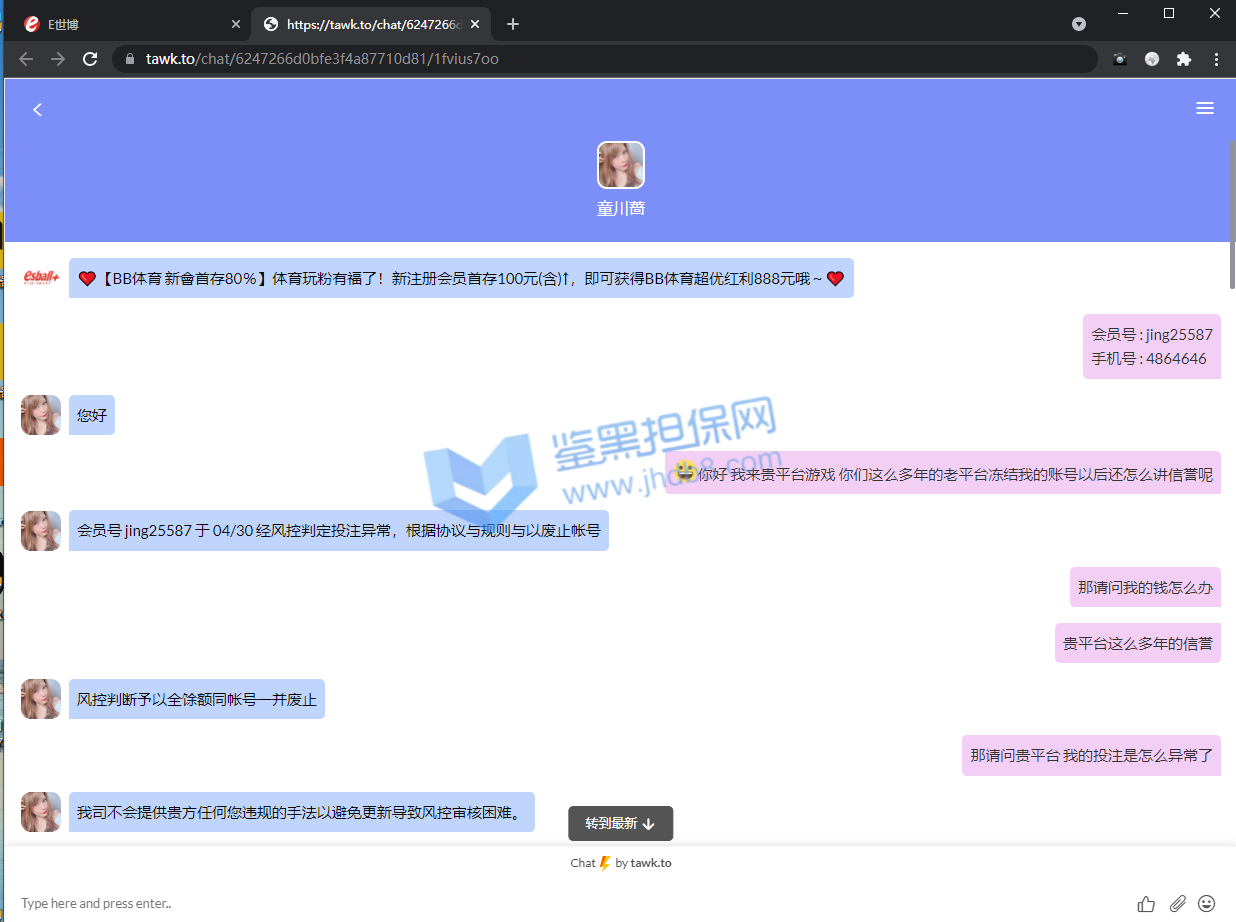This screenshot has height=922, width=1236.
Task: Reload the current page
Action: click(x=90, y=59)
